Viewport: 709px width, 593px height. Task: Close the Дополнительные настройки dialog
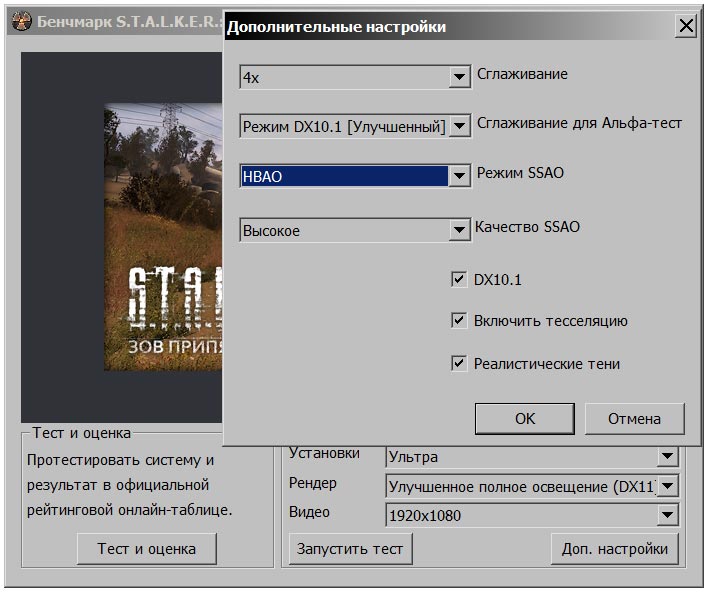click(685, 27)
